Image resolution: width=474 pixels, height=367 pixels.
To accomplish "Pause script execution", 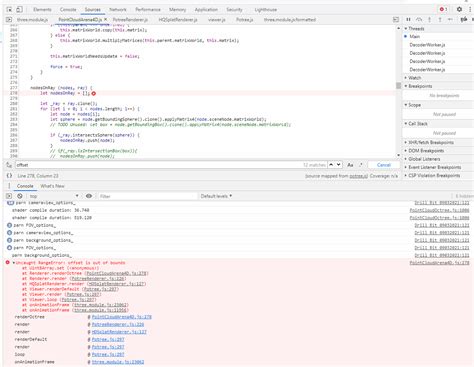I will tap(408, 20).
